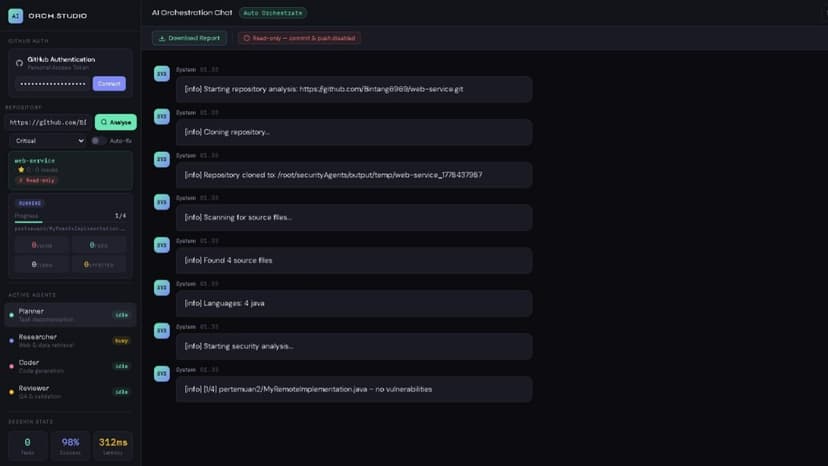Focus the Personal Access Token field
The height and width of the screenshot is (466, 828).
(x=53, y=83)
